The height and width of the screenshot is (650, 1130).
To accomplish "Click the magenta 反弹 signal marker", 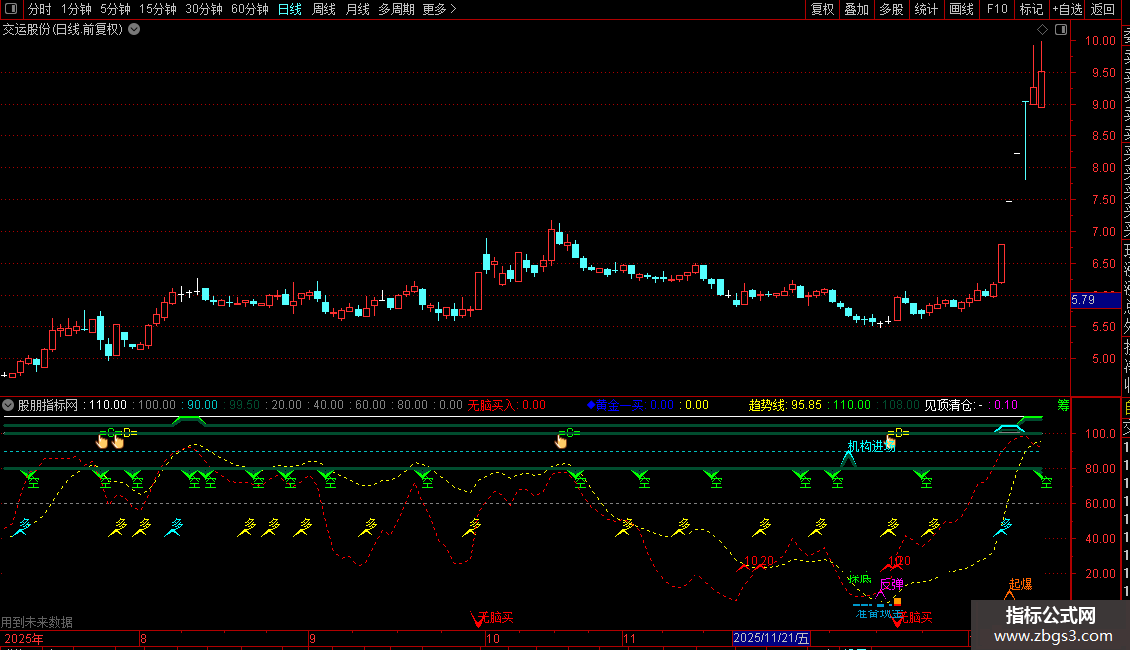I will 891,584.
